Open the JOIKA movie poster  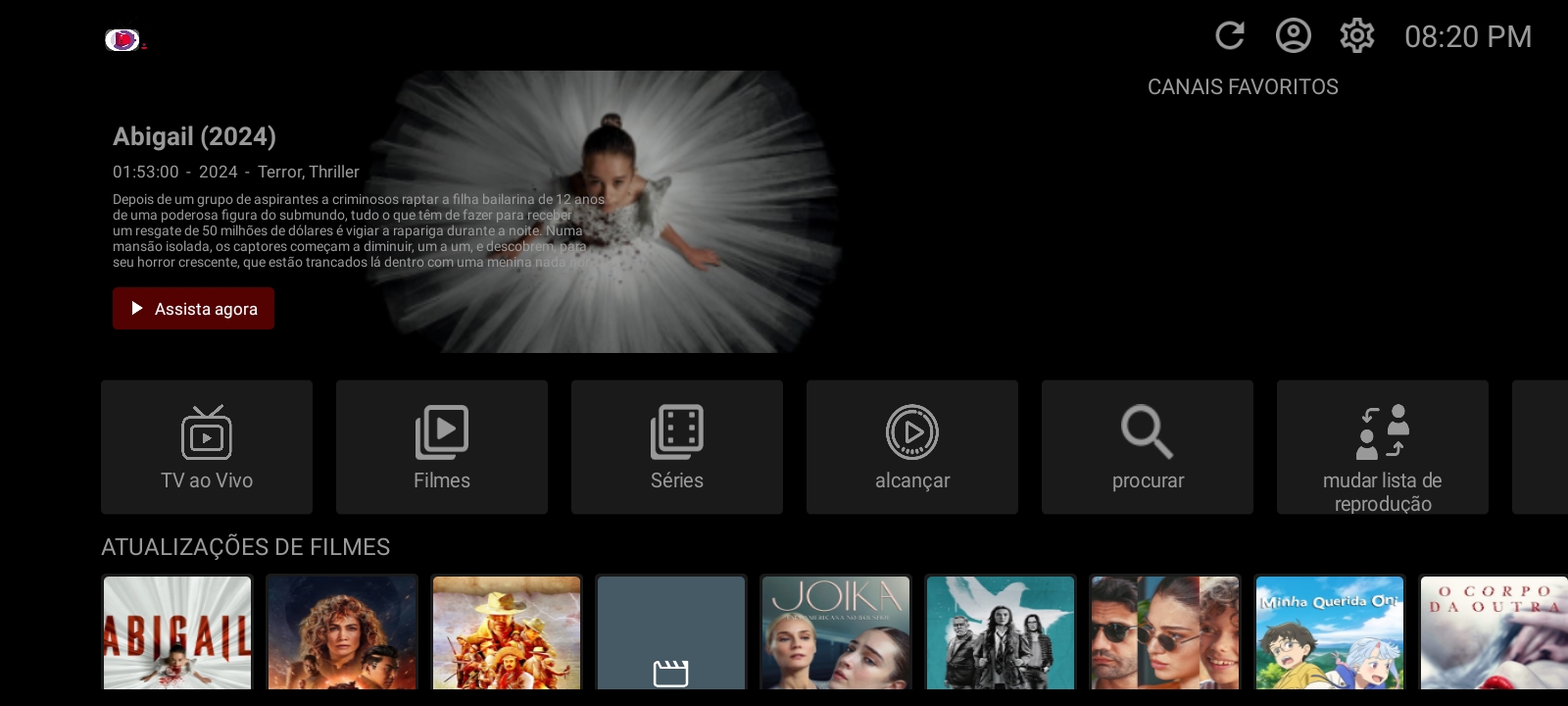(836, 632)
